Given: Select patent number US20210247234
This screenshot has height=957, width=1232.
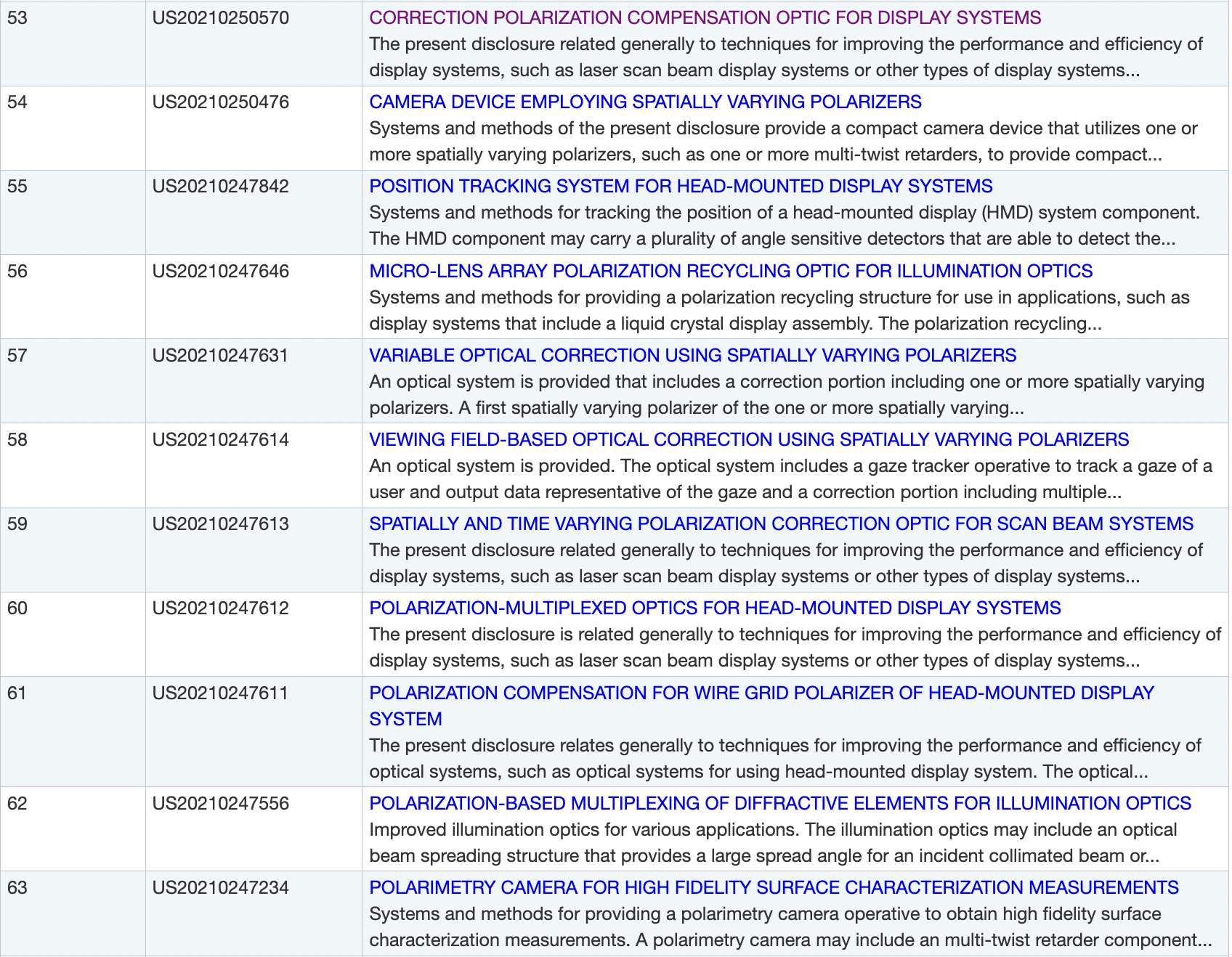Looking at the screenshot, I should click(x=221, y=887).
